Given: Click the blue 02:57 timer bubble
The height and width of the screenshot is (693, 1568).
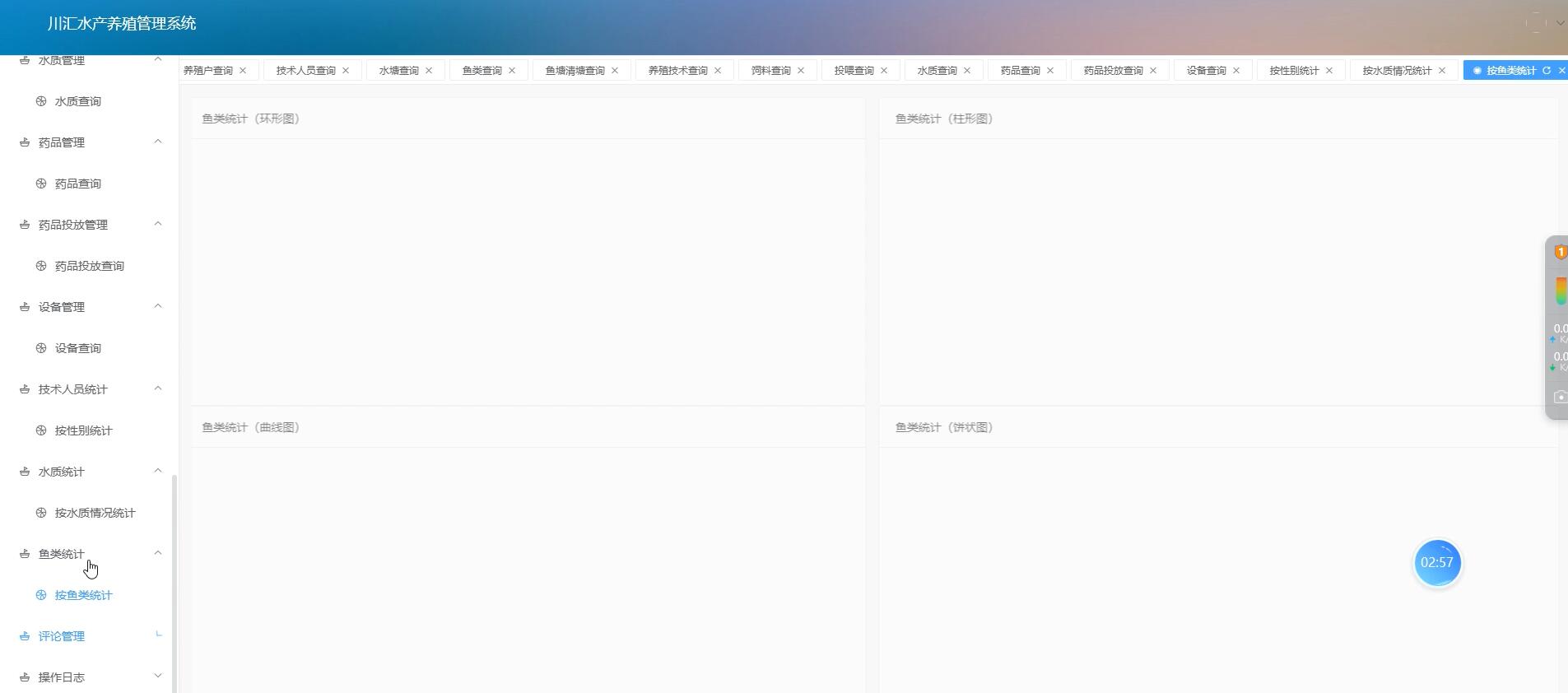Looking at the screenshot, I should (1437, 563).
